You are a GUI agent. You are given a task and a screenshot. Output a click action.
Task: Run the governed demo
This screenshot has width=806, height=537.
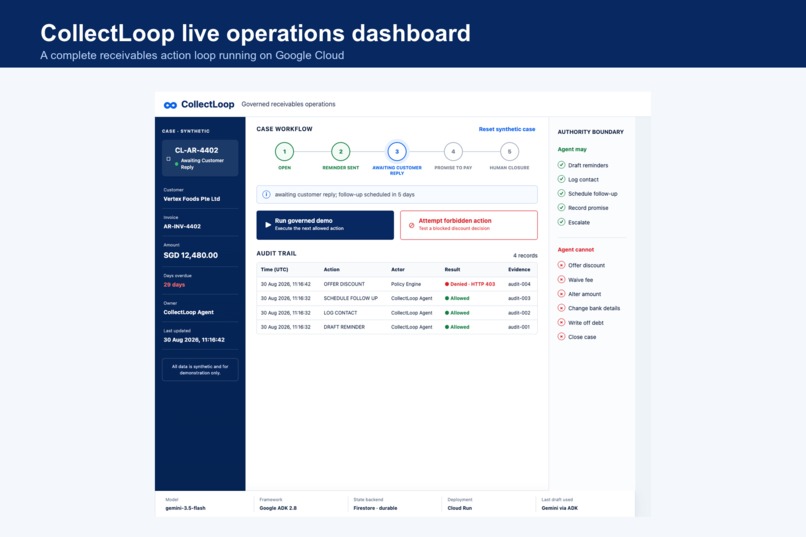tap(325, 225)
